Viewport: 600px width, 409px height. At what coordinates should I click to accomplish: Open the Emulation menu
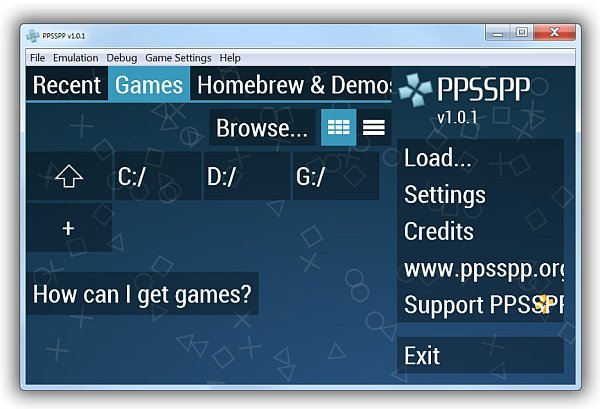pyautogui.click(x=75, y=58)
